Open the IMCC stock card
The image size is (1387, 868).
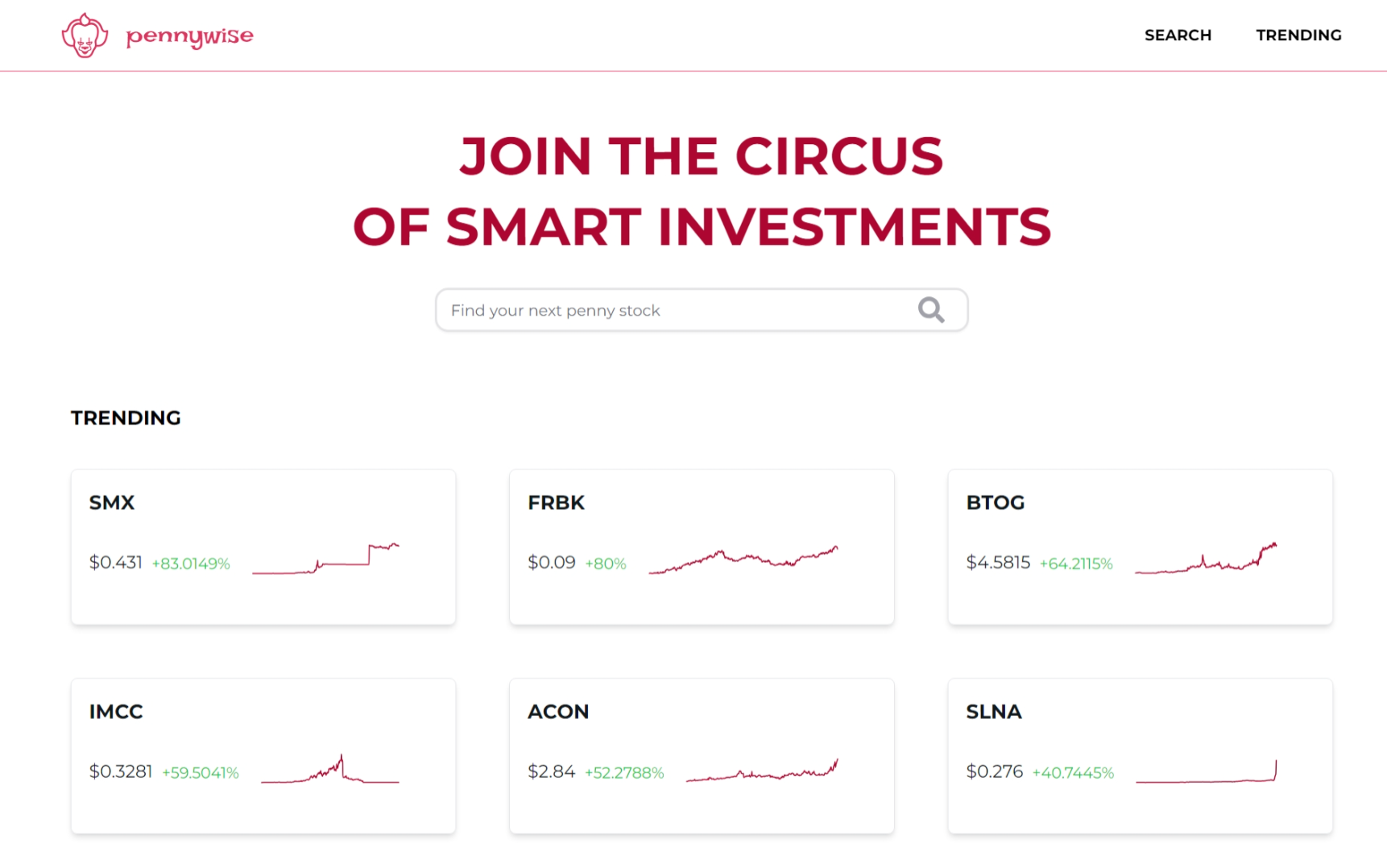pyautogui.click(x=263, y=755)
